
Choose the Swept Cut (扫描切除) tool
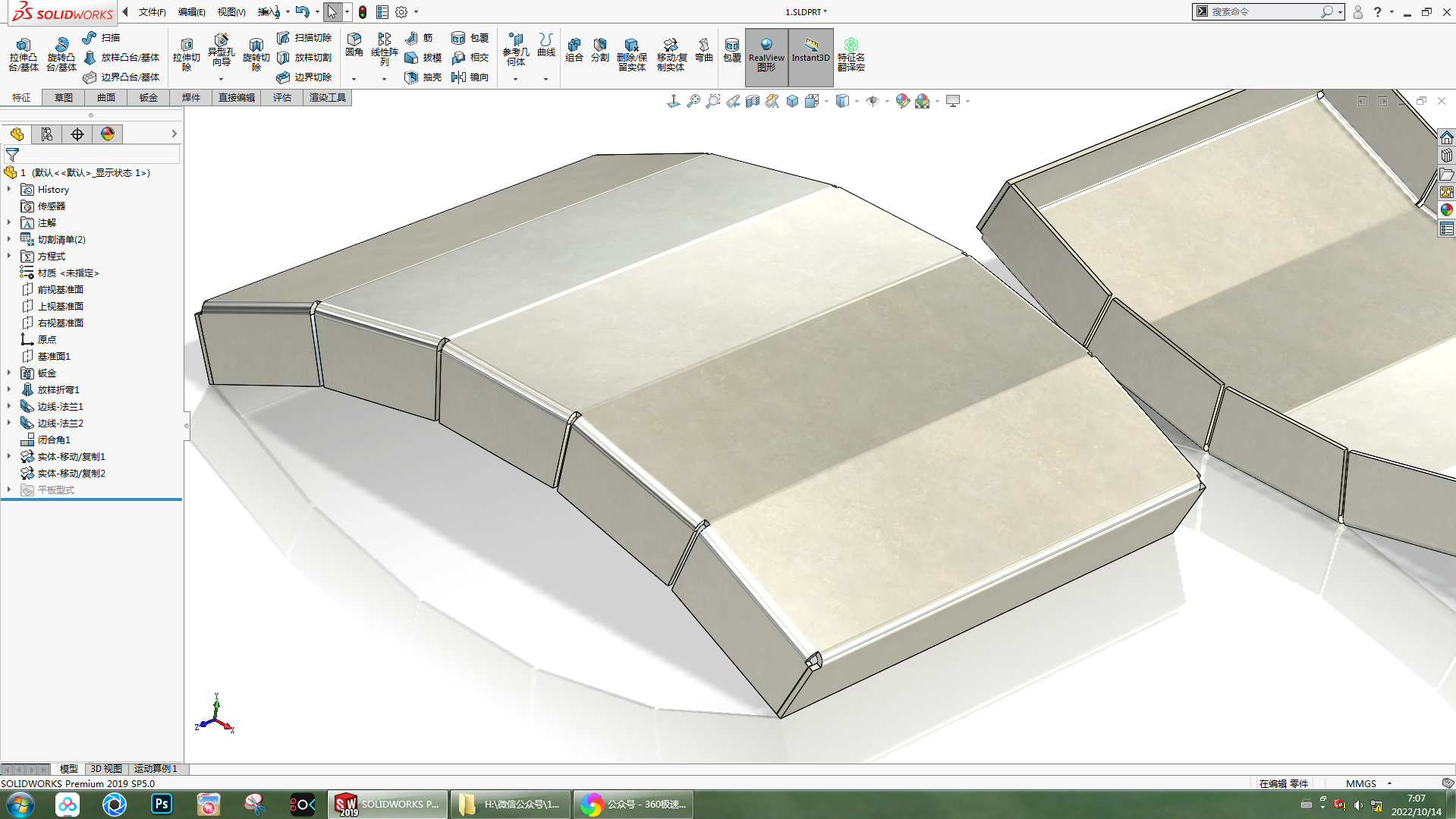(x=304, y=37)
